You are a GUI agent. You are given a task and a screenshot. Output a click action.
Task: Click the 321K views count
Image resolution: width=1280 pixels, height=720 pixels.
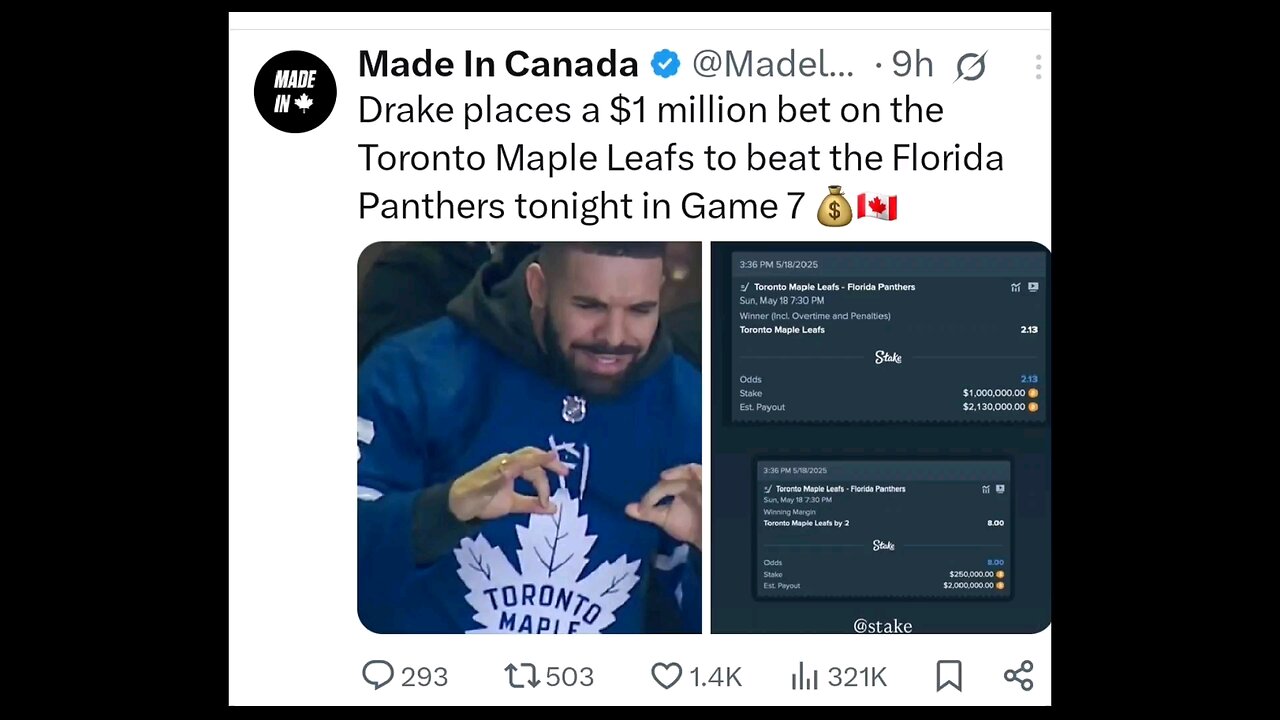click(857, 677)
